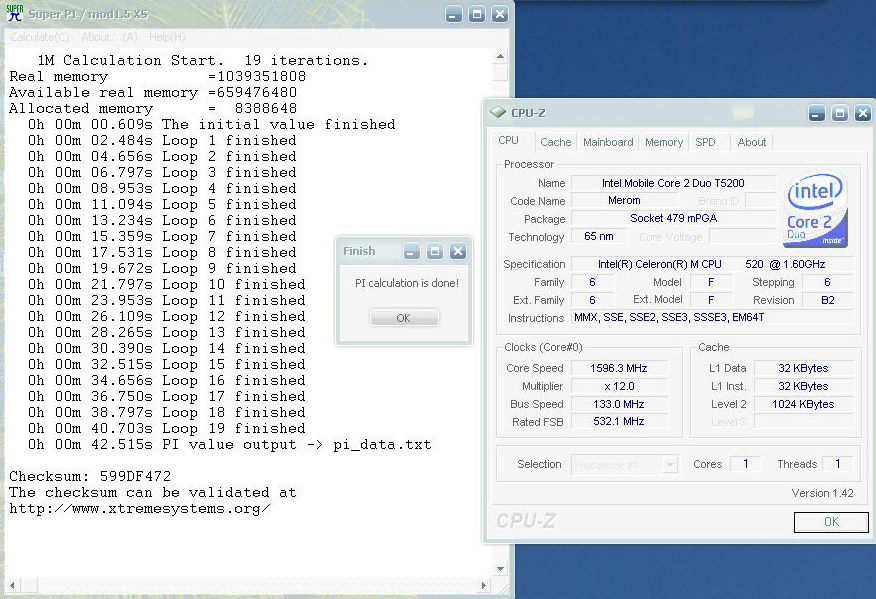Click the 'Loop 19 finished' line
876x599 pixels.
166,429
